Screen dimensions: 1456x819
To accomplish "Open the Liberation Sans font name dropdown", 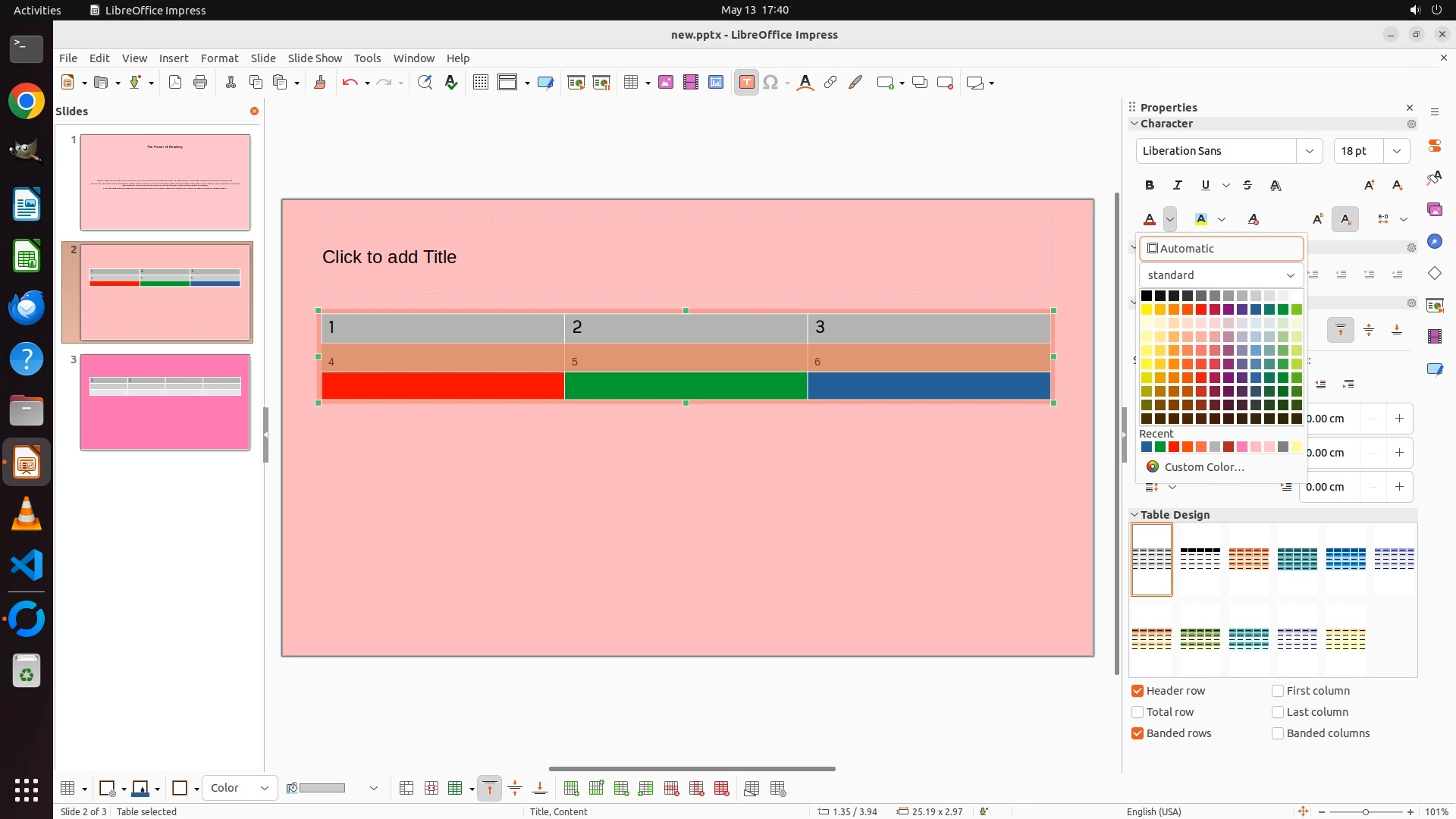I will [1309, 151].
